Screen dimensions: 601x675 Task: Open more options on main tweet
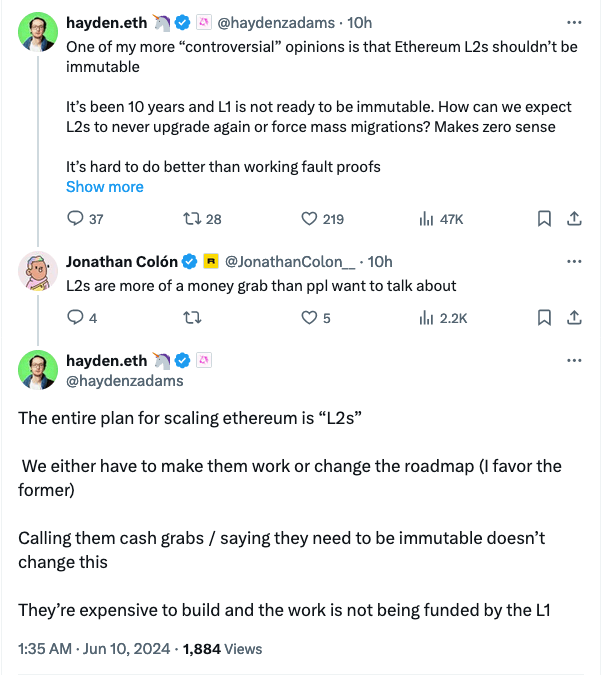(574, 360)
